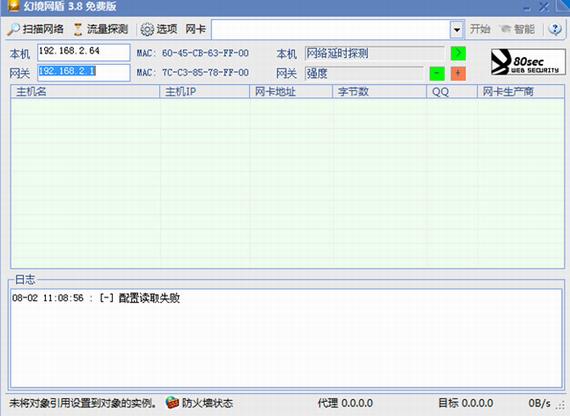This screenshot has width=570, height=416.
Task: Sort by 网卡地址 column header
Action: tap(291, 92)
